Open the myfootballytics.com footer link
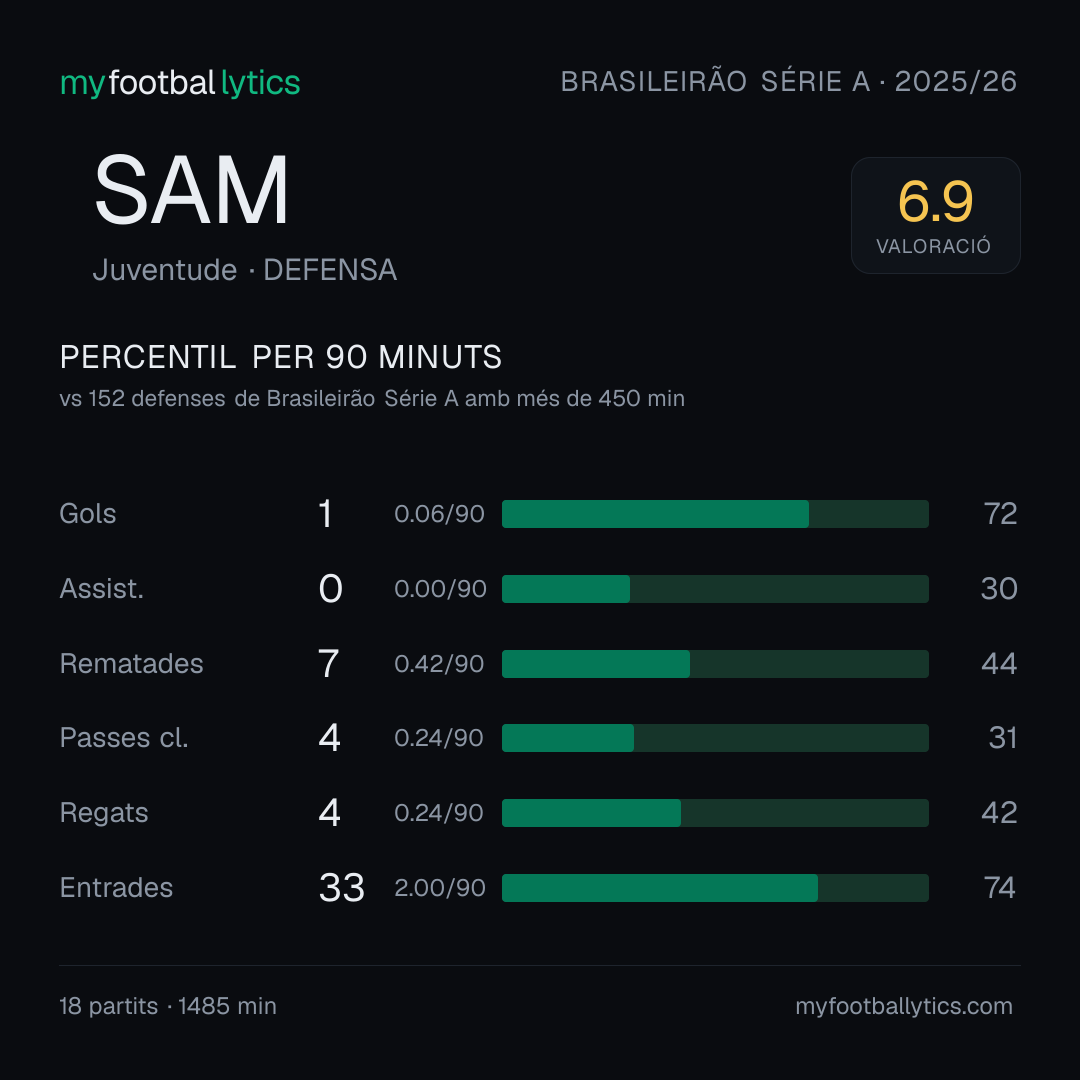 904,1006
